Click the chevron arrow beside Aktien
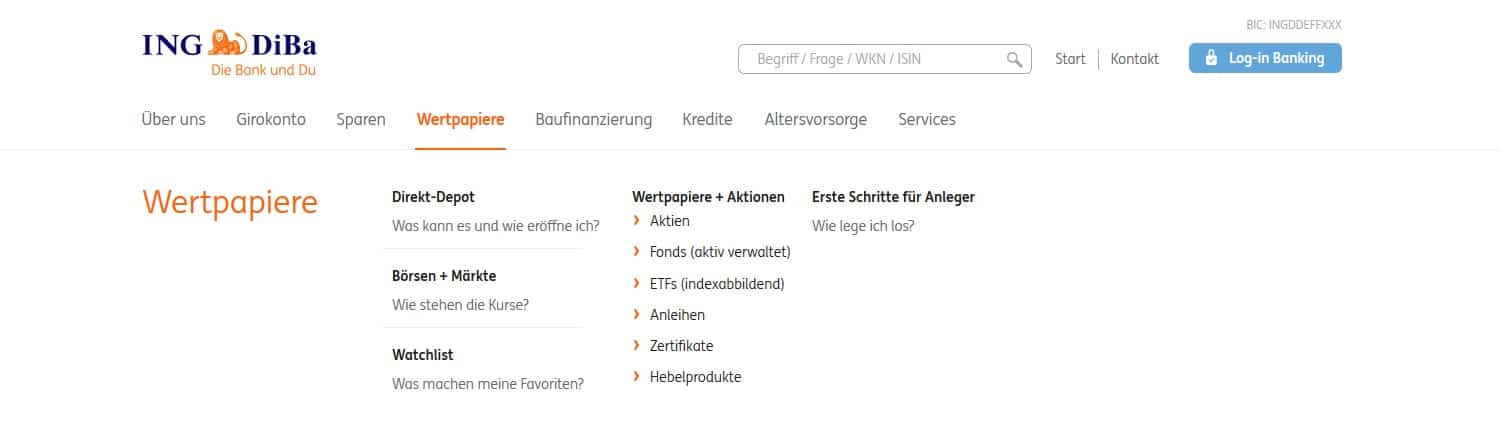 (x=637, y=220)
